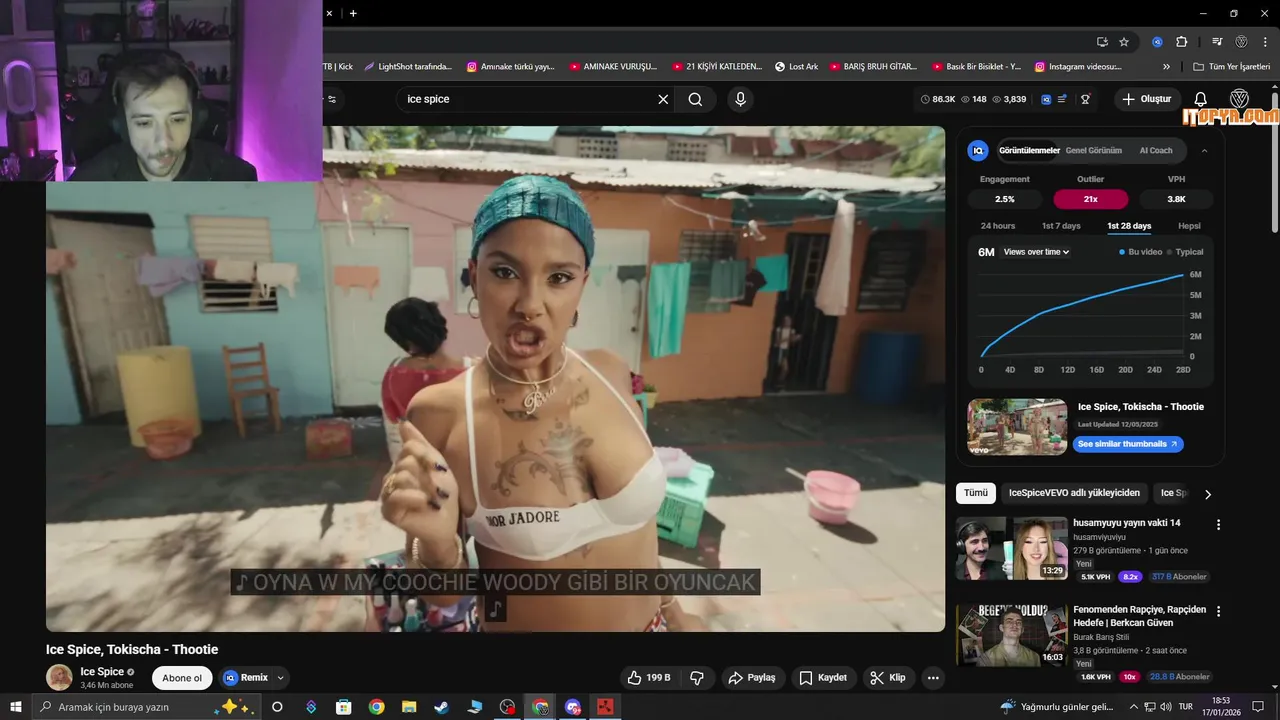Screen dimensions: 1280x720
Task: Switch to the Genel Görünüm tab
Action: click(1093, 151)
